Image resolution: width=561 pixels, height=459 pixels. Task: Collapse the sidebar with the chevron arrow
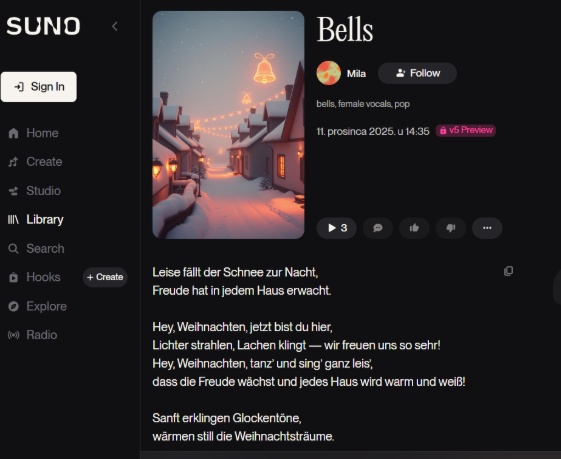click(x=114, y=26)
